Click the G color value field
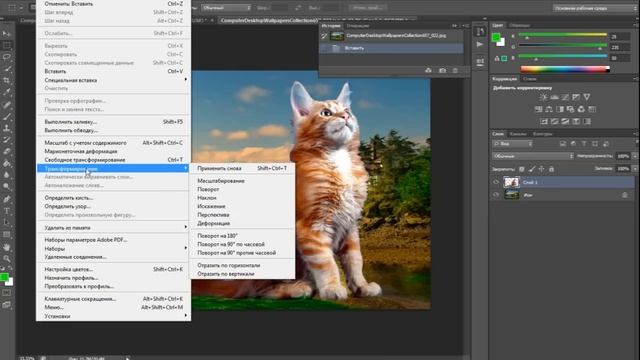The image size is (640, 360). 620,47
